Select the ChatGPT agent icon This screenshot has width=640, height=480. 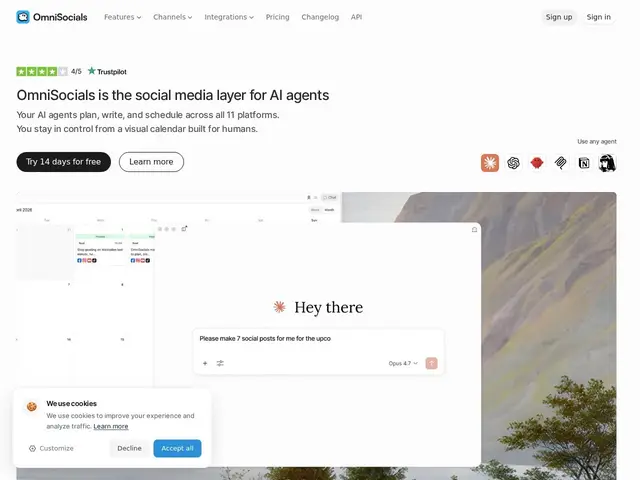click(x=513, y=163)
